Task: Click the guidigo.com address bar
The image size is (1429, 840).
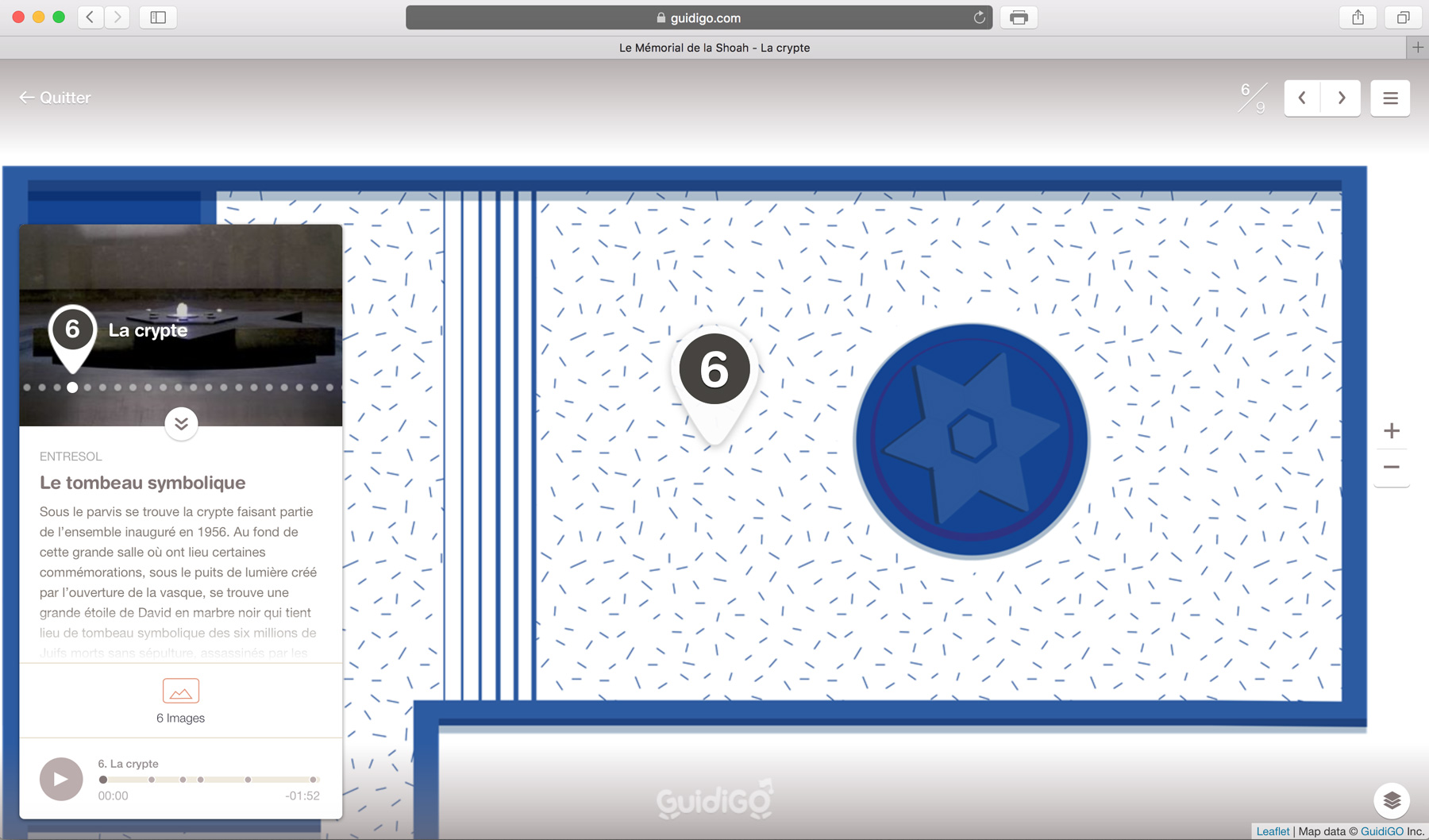Action: pos(699,17)
